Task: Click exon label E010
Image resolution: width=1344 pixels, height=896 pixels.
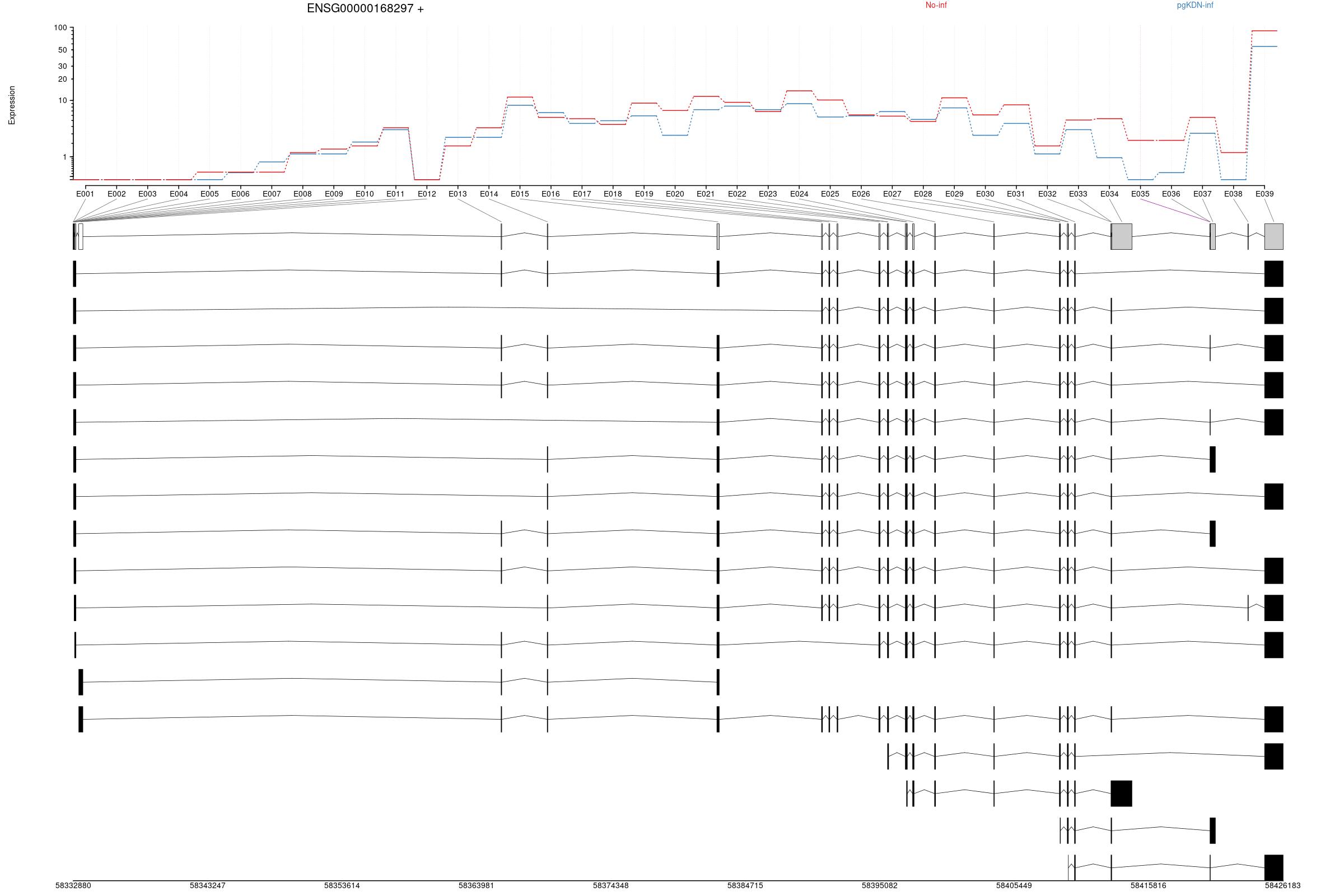Action: coord(365,194)
